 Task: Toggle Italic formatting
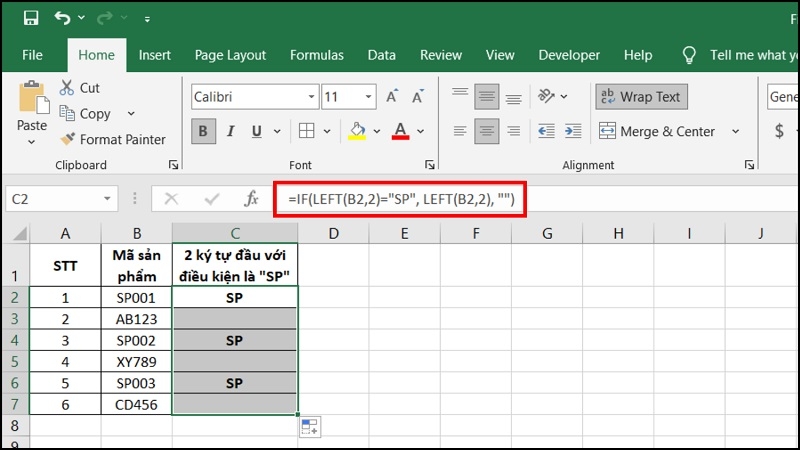[x=230, y=131]
